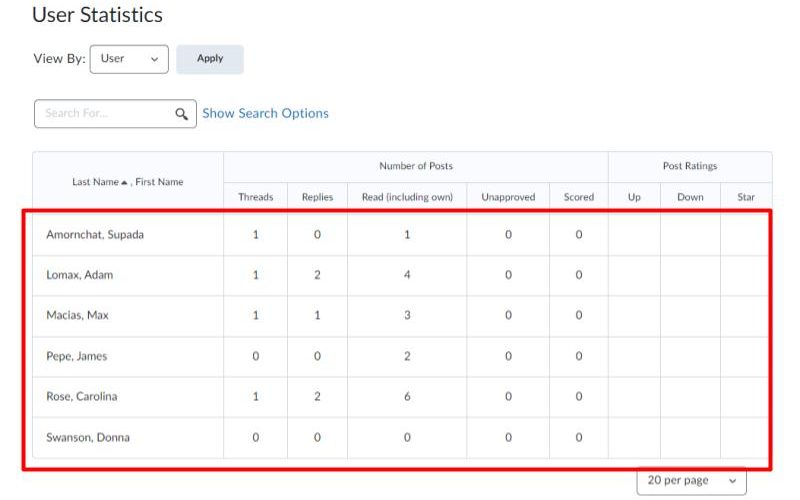Select the Unapproved column header

click(x=508, y=197)
